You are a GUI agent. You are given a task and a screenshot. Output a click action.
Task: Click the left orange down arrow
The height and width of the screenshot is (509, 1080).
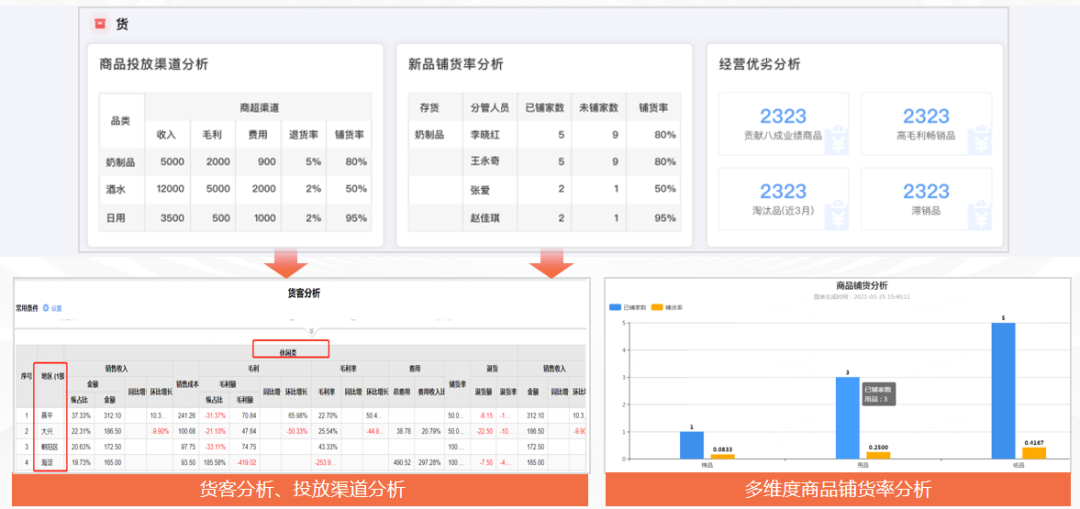[282, 264]
